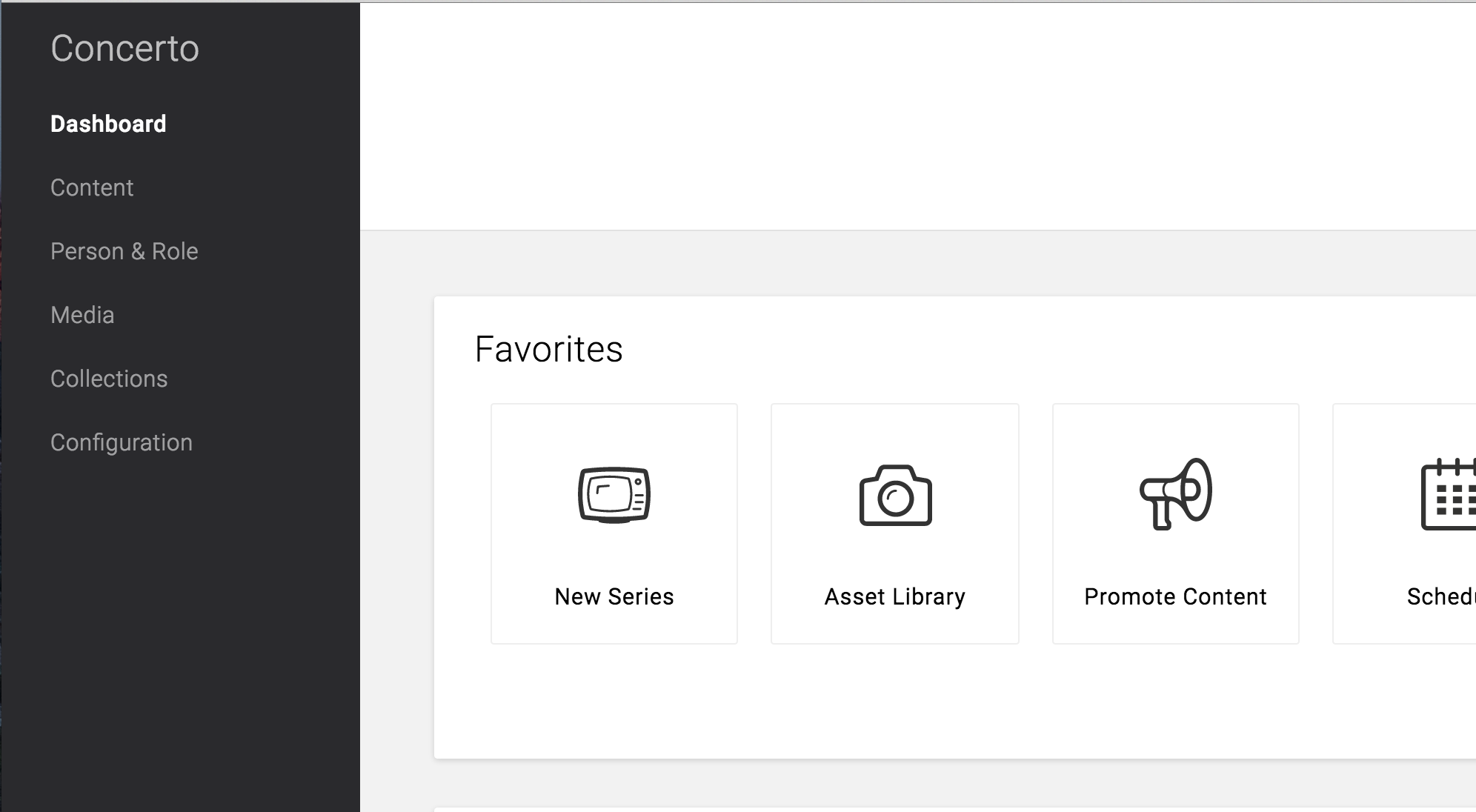Click the partially visible Schedule label
This screenshot has width=1476, height=812.
coord(1440,596)
